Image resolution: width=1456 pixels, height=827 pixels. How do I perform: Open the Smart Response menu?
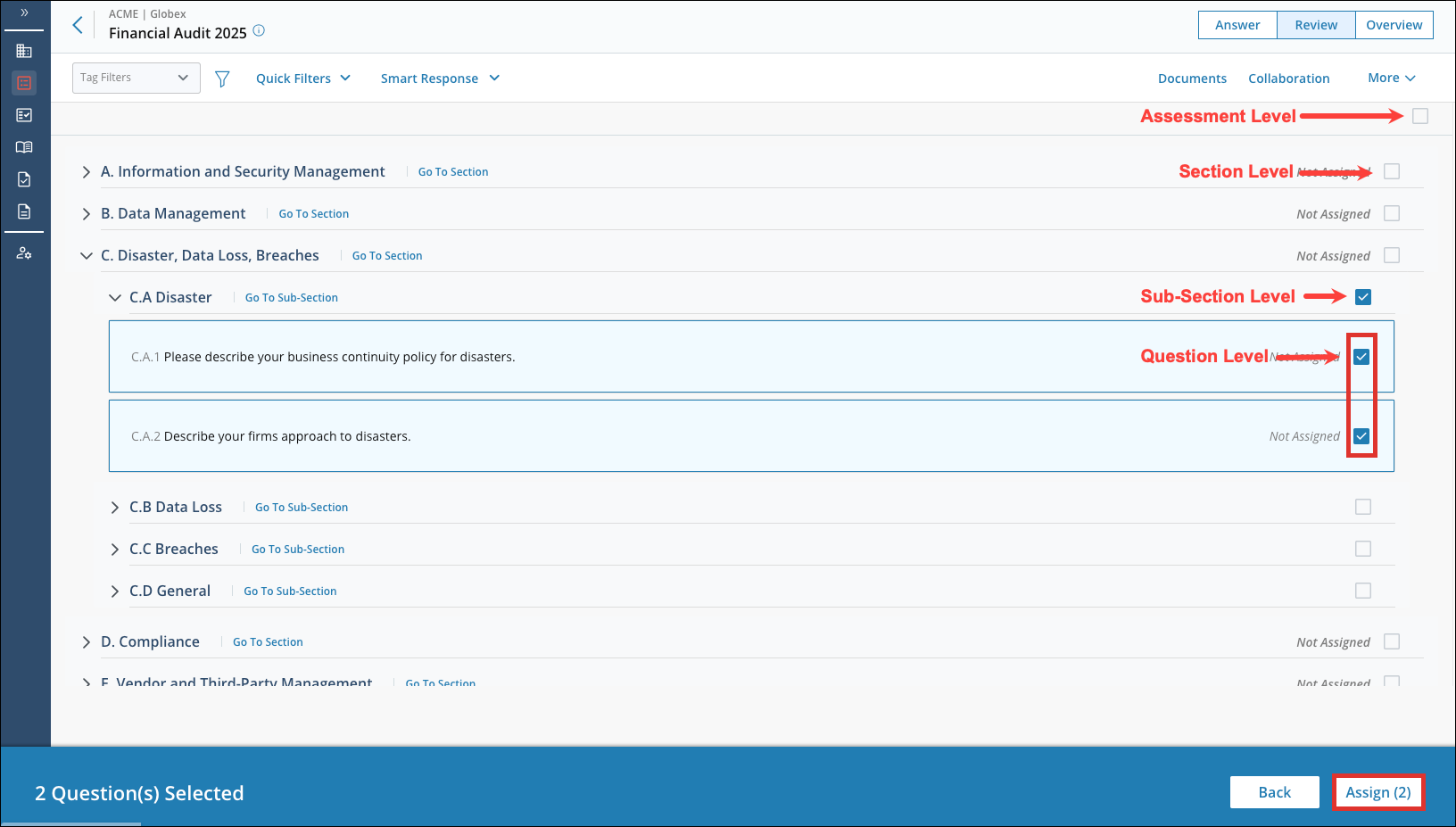pos(440,79)
